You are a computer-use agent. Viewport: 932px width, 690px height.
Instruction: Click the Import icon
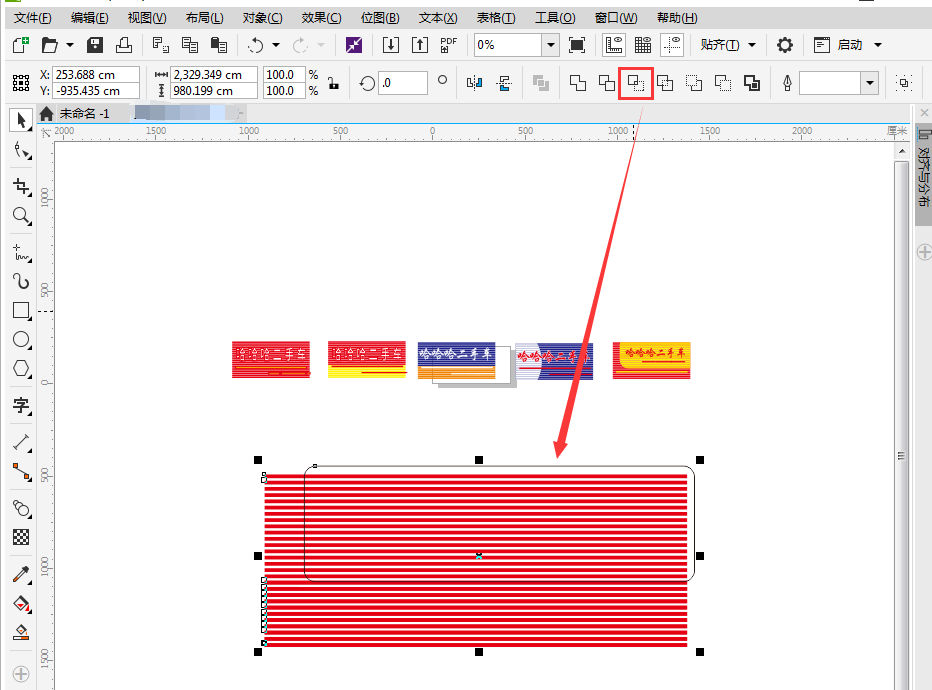click(x=391, y=45)
